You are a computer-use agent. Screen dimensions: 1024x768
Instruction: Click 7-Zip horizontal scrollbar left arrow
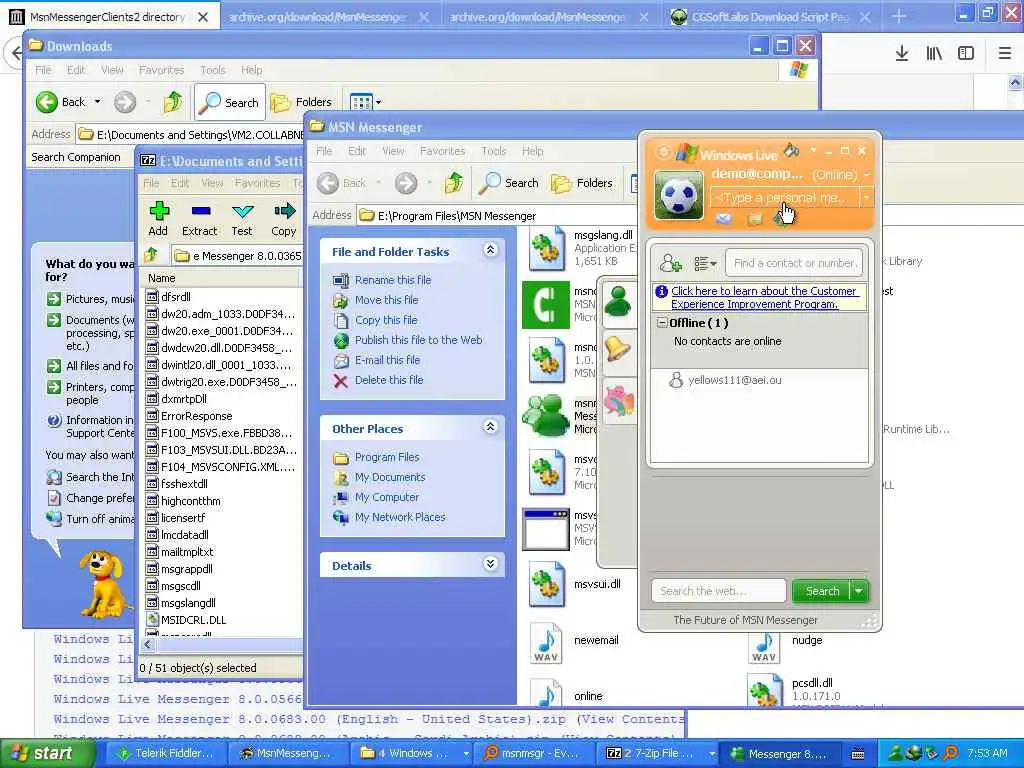point(148,645)
